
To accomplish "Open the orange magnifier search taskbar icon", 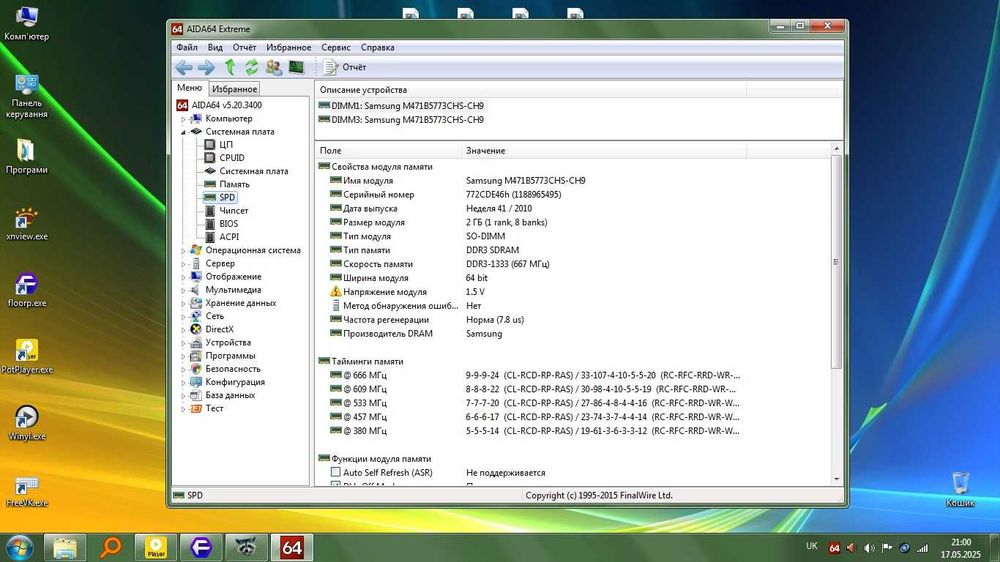I will (110, 547).
